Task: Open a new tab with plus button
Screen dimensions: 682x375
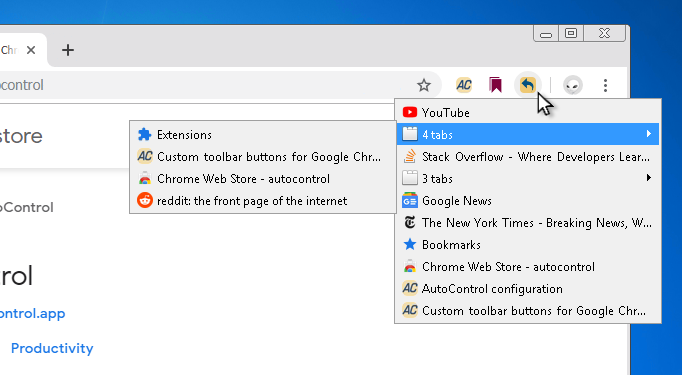Action: [68, 50]
